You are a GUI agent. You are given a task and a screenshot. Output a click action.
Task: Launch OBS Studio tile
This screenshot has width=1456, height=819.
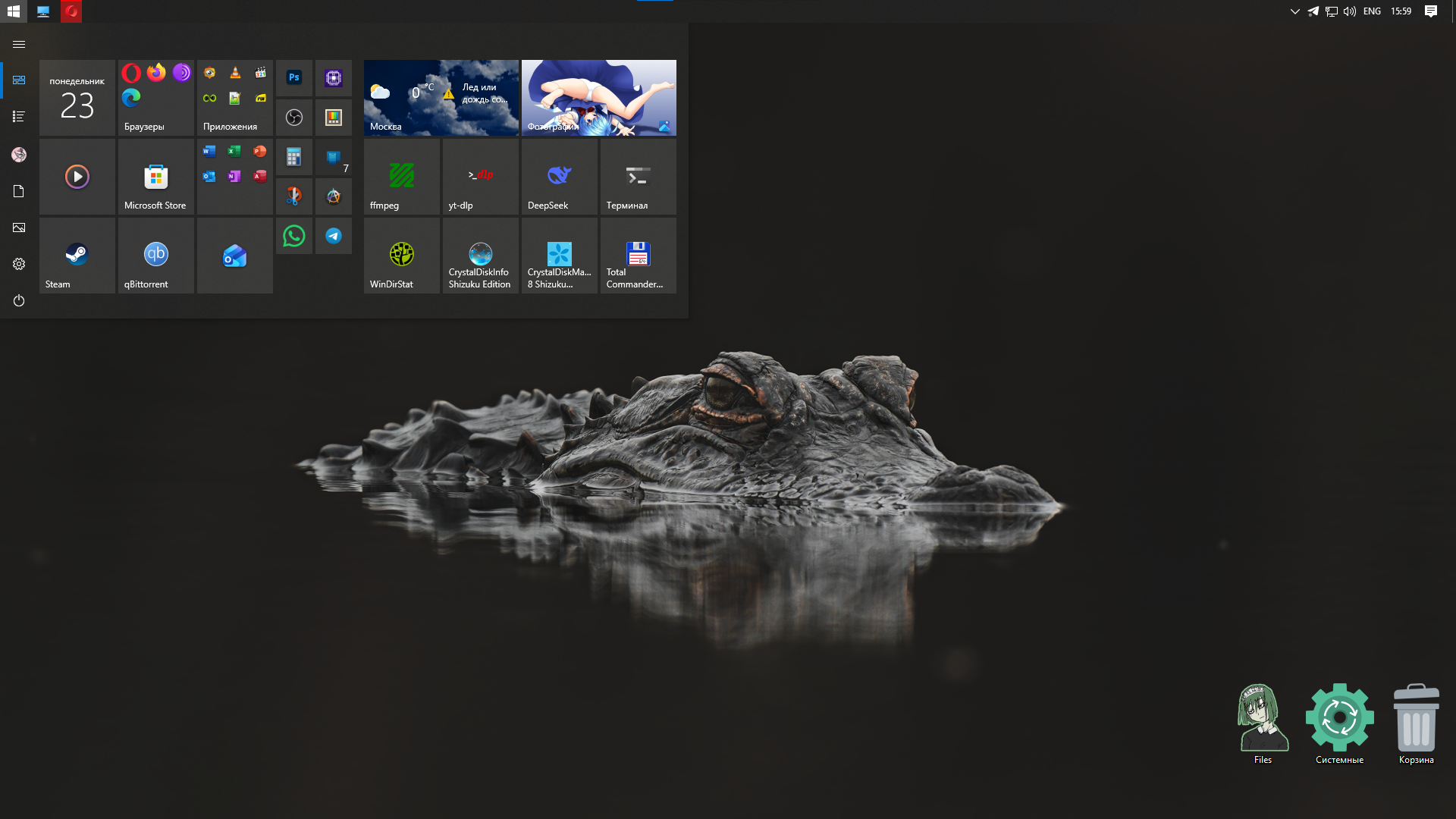point(294,118)
